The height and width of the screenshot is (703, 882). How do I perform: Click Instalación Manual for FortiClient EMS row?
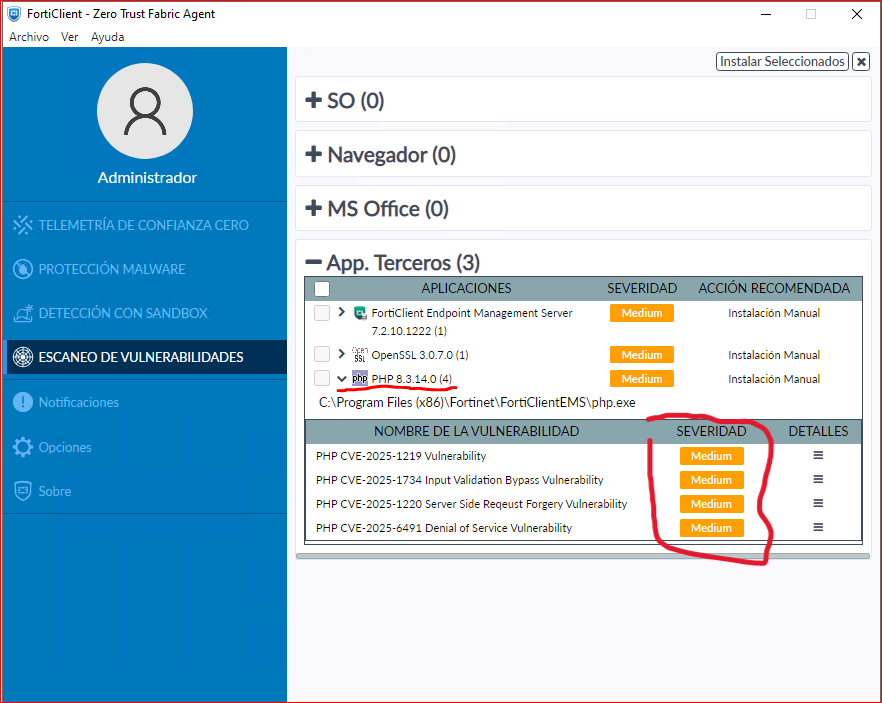click(x=774, y=313)
